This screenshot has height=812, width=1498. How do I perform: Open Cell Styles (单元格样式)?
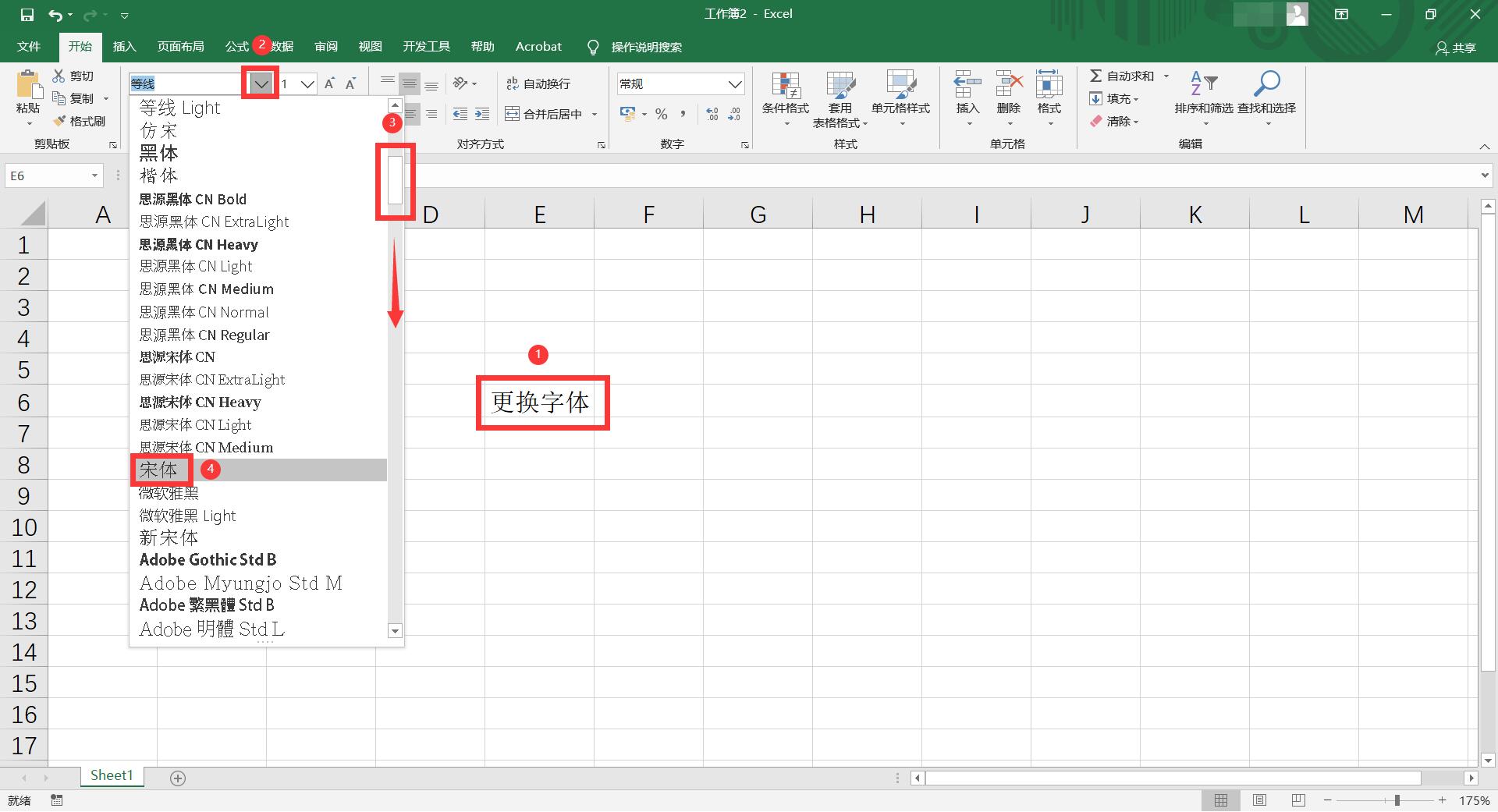[x=900, y=99]
